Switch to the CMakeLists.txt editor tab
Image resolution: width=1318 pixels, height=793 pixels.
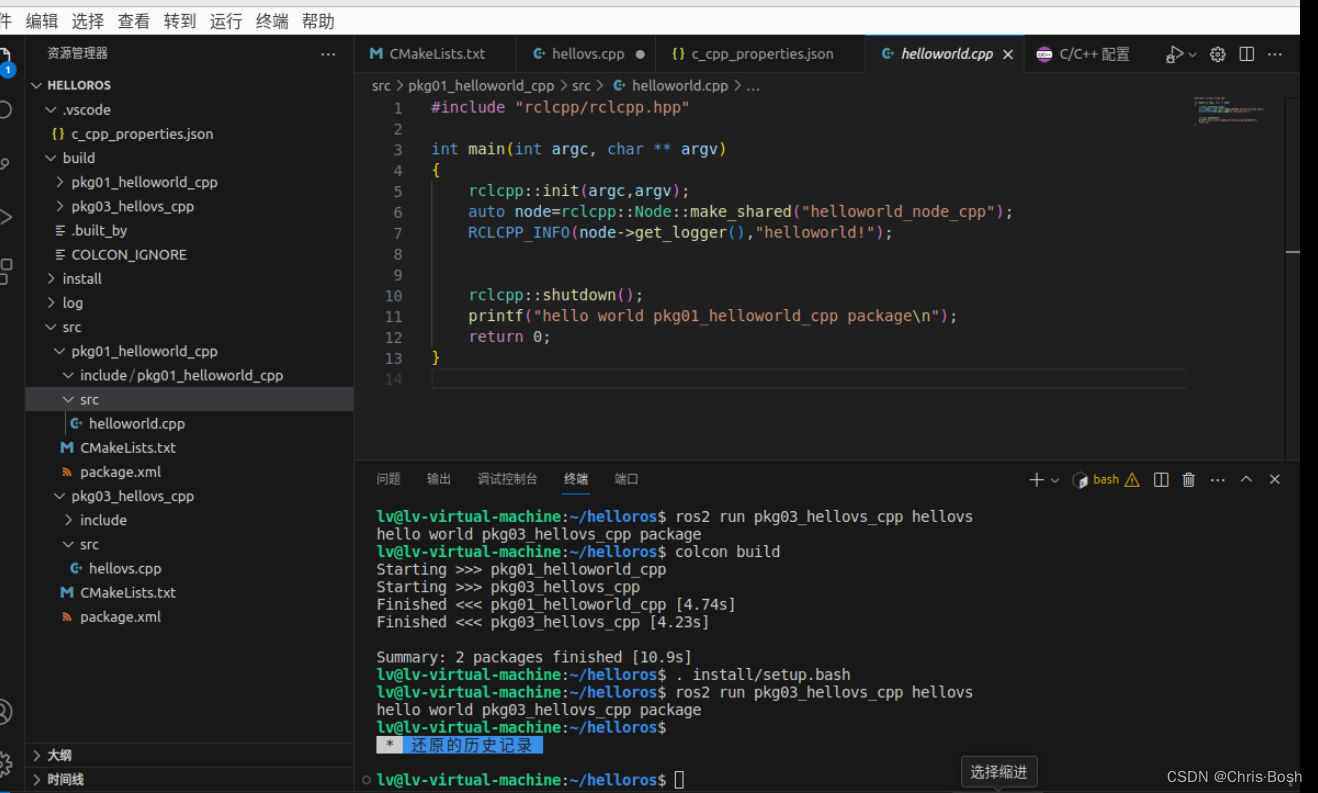click(x=436, y=54)
